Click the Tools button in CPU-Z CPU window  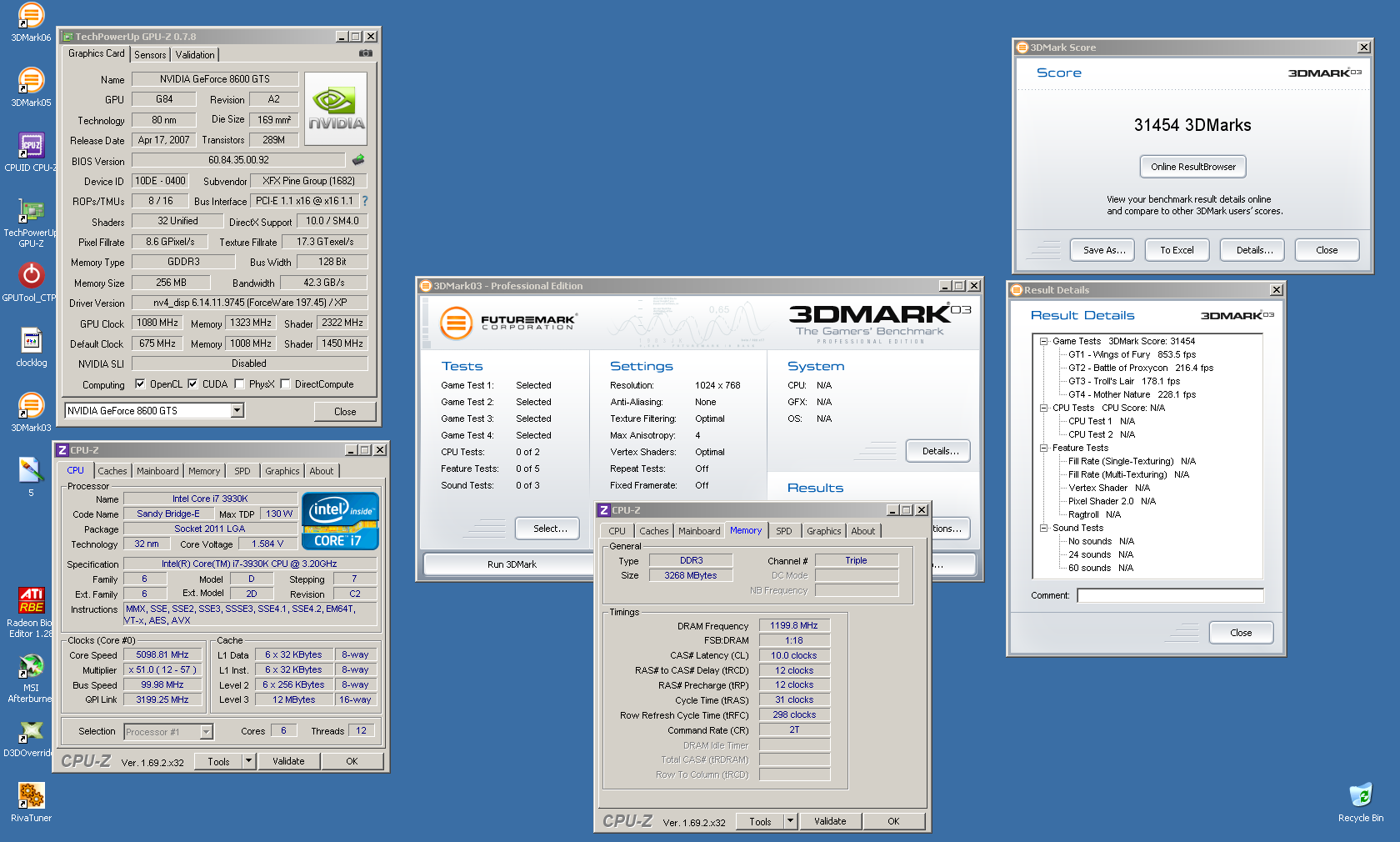218,761
